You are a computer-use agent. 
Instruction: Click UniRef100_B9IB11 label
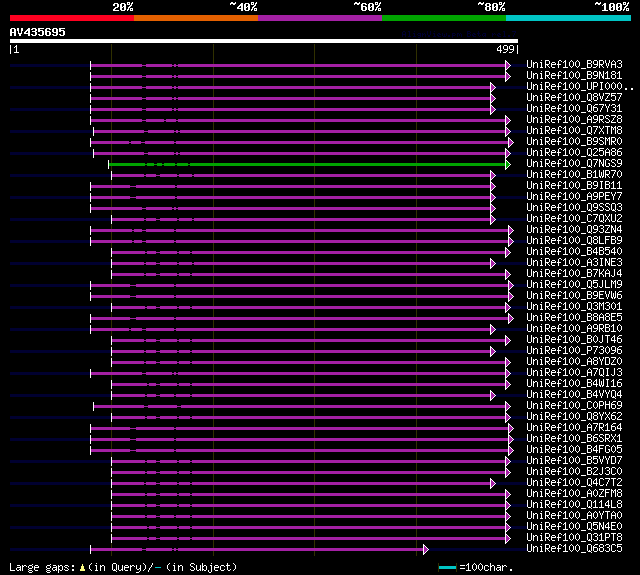[x=574, y=186]
